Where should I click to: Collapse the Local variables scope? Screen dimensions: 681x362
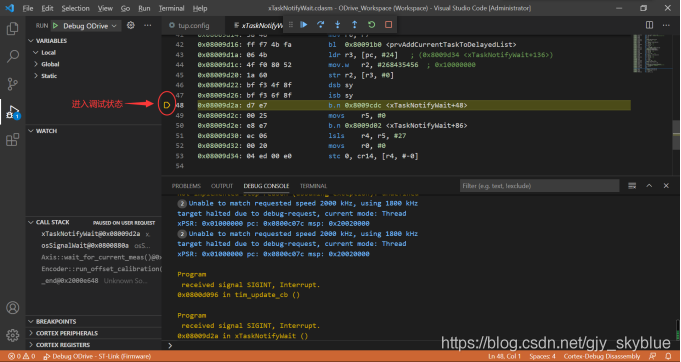point(45,53)
